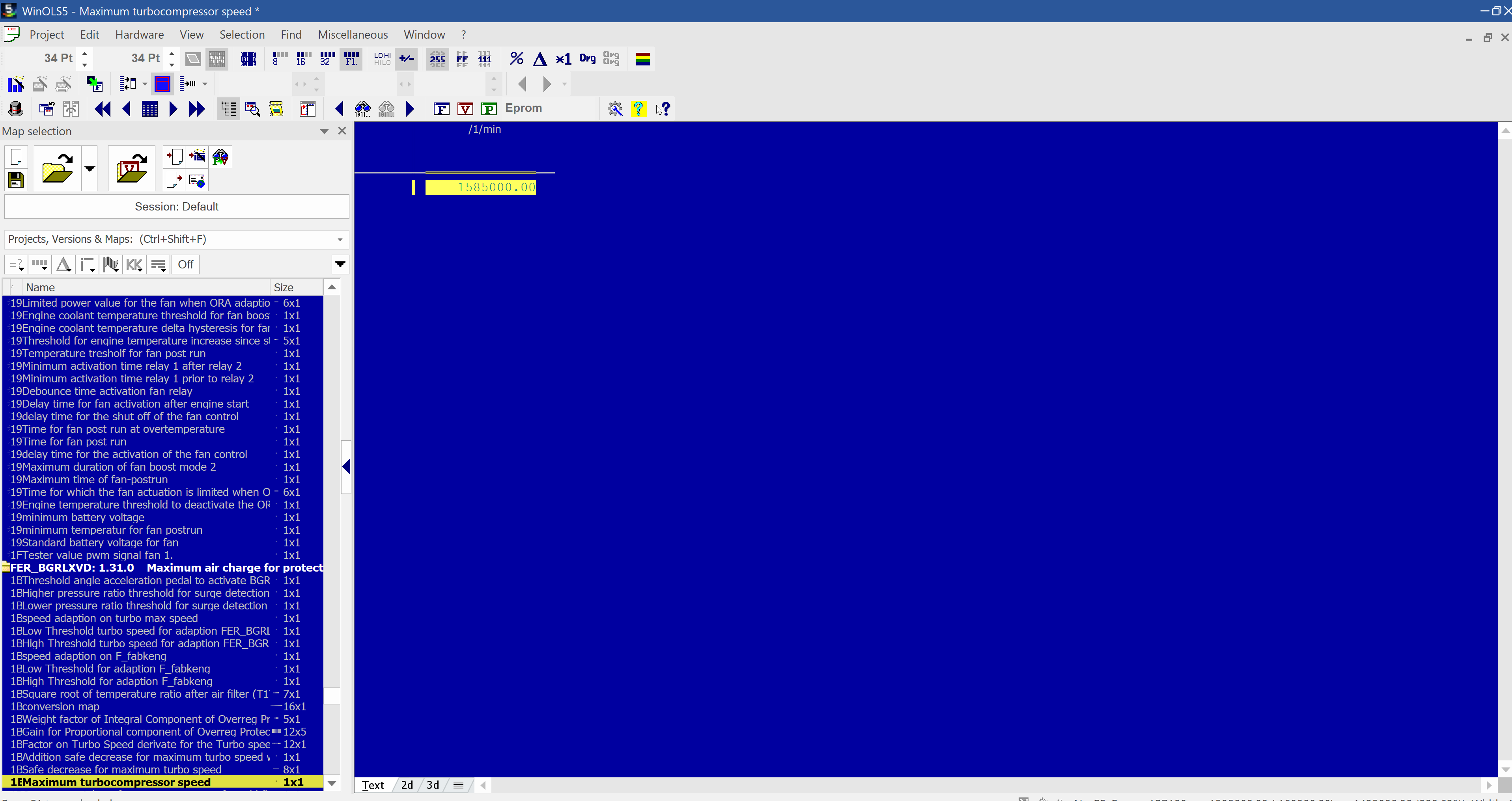Click the blue window layout icon
1512x801 pixels.
(162, 84)
